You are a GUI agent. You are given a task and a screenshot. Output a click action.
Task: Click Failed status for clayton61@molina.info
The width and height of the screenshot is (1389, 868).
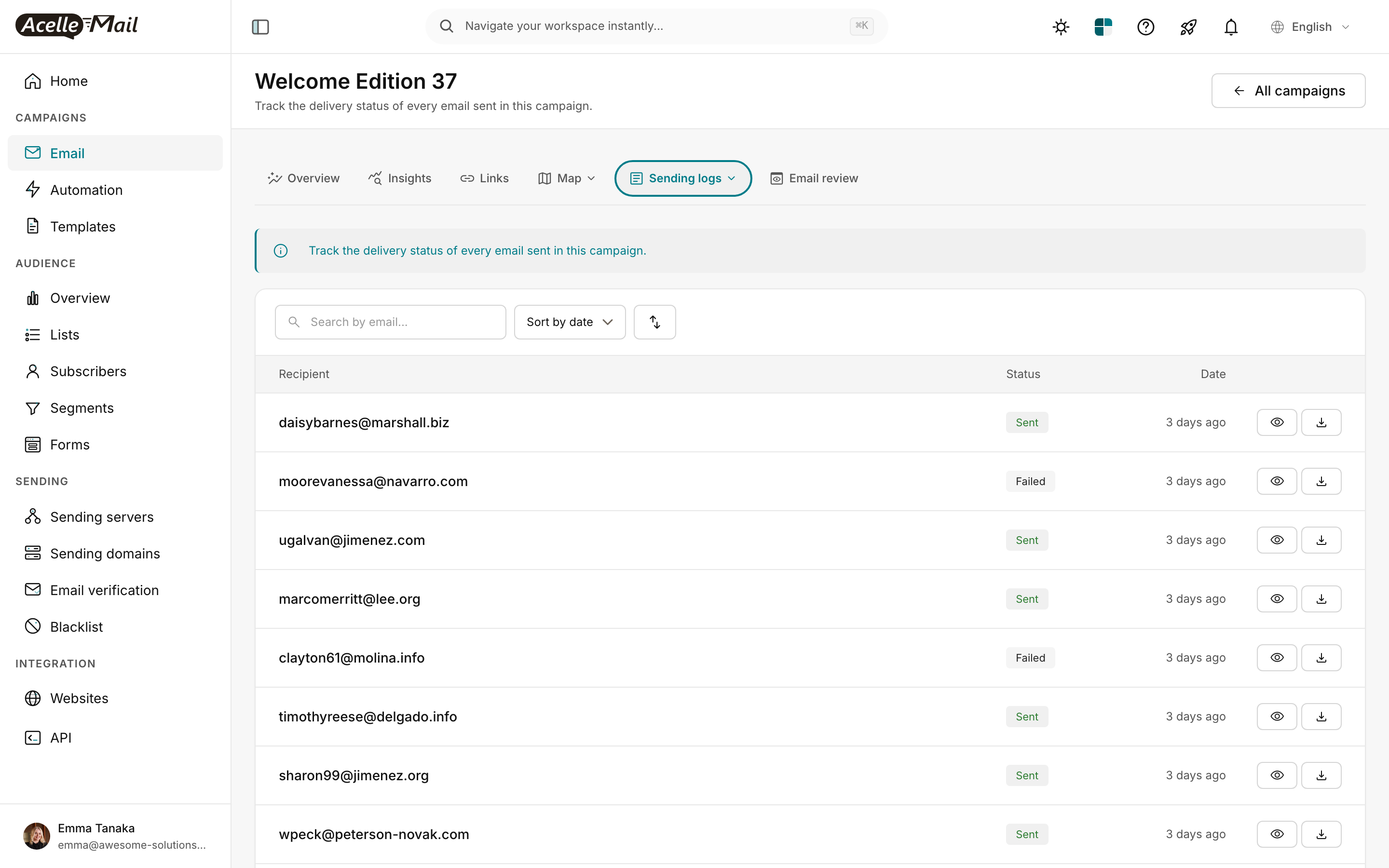[x=1030, y=658]
